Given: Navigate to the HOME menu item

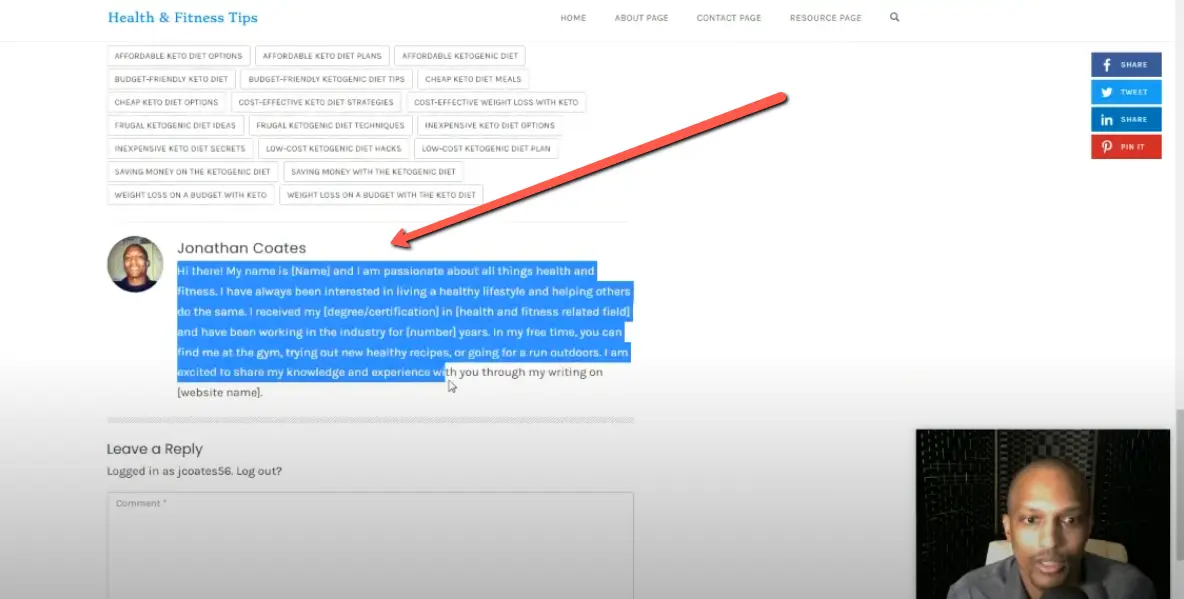Looking at the screenshot, I should 573,17.
